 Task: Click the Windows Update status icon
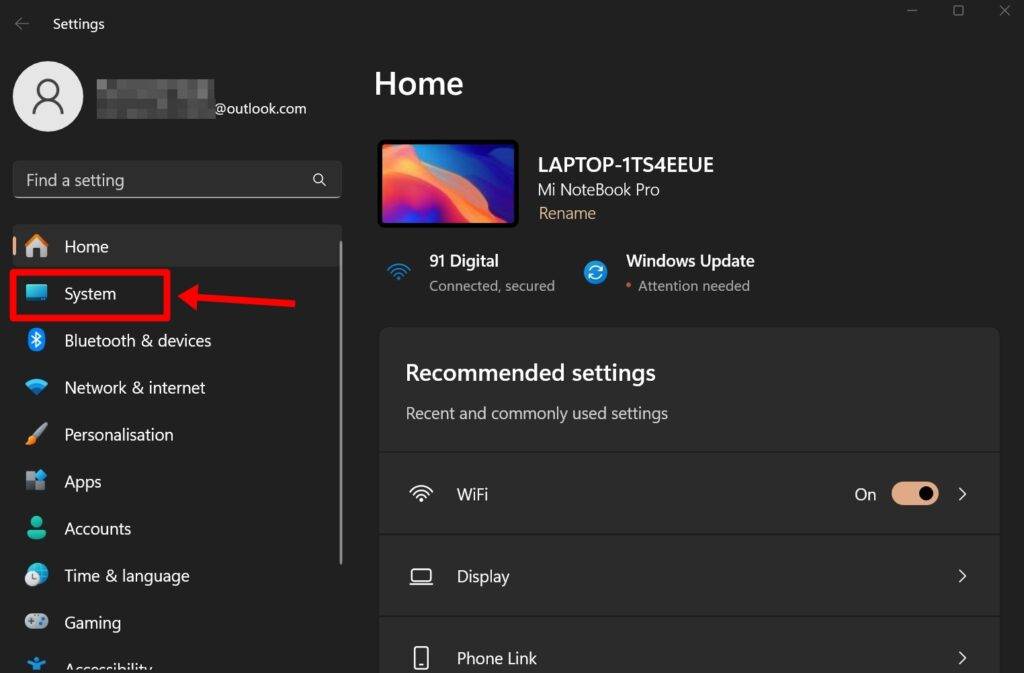click(x=595, y=271)
